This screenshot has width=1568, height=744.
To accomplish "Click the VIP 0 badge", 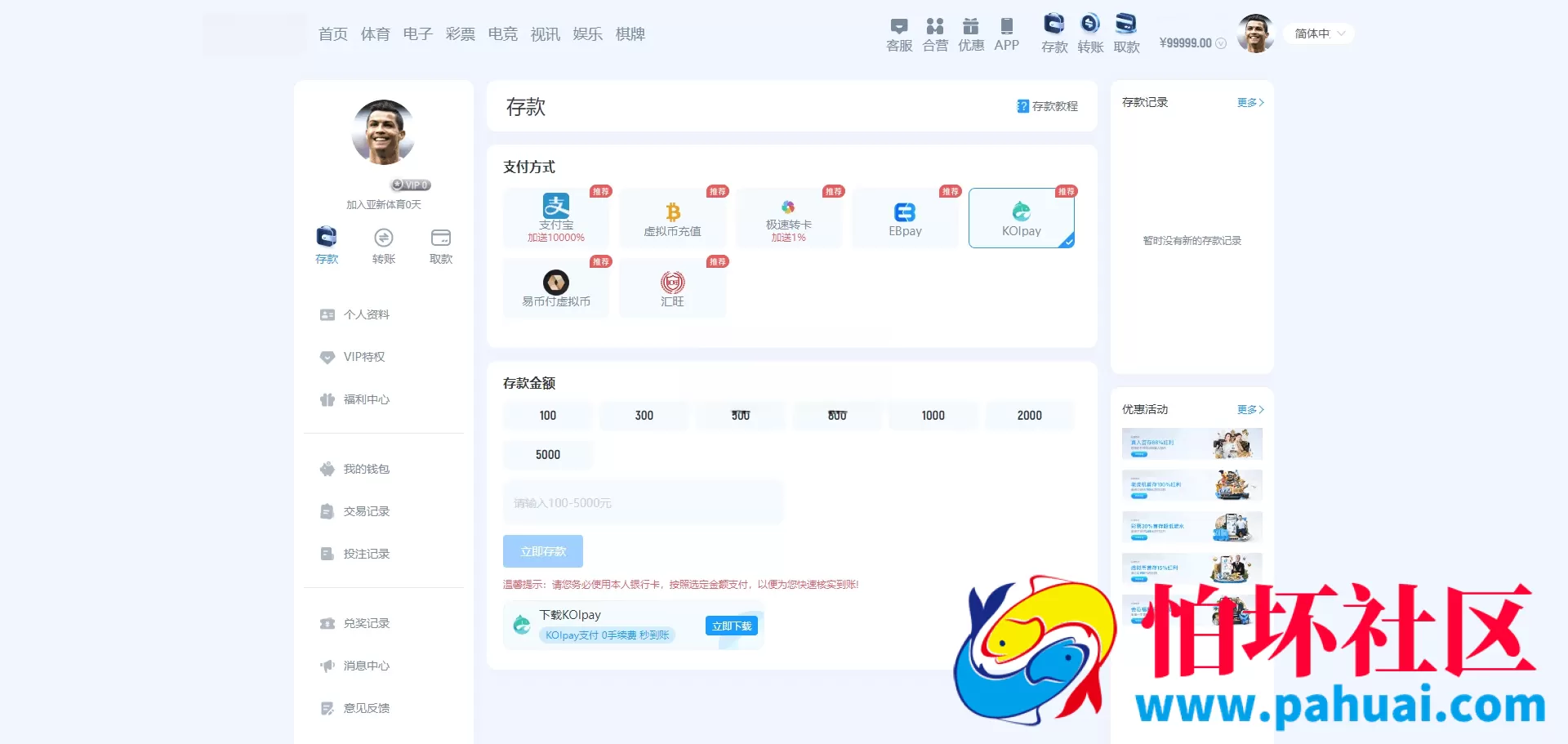I will [411, 185].
